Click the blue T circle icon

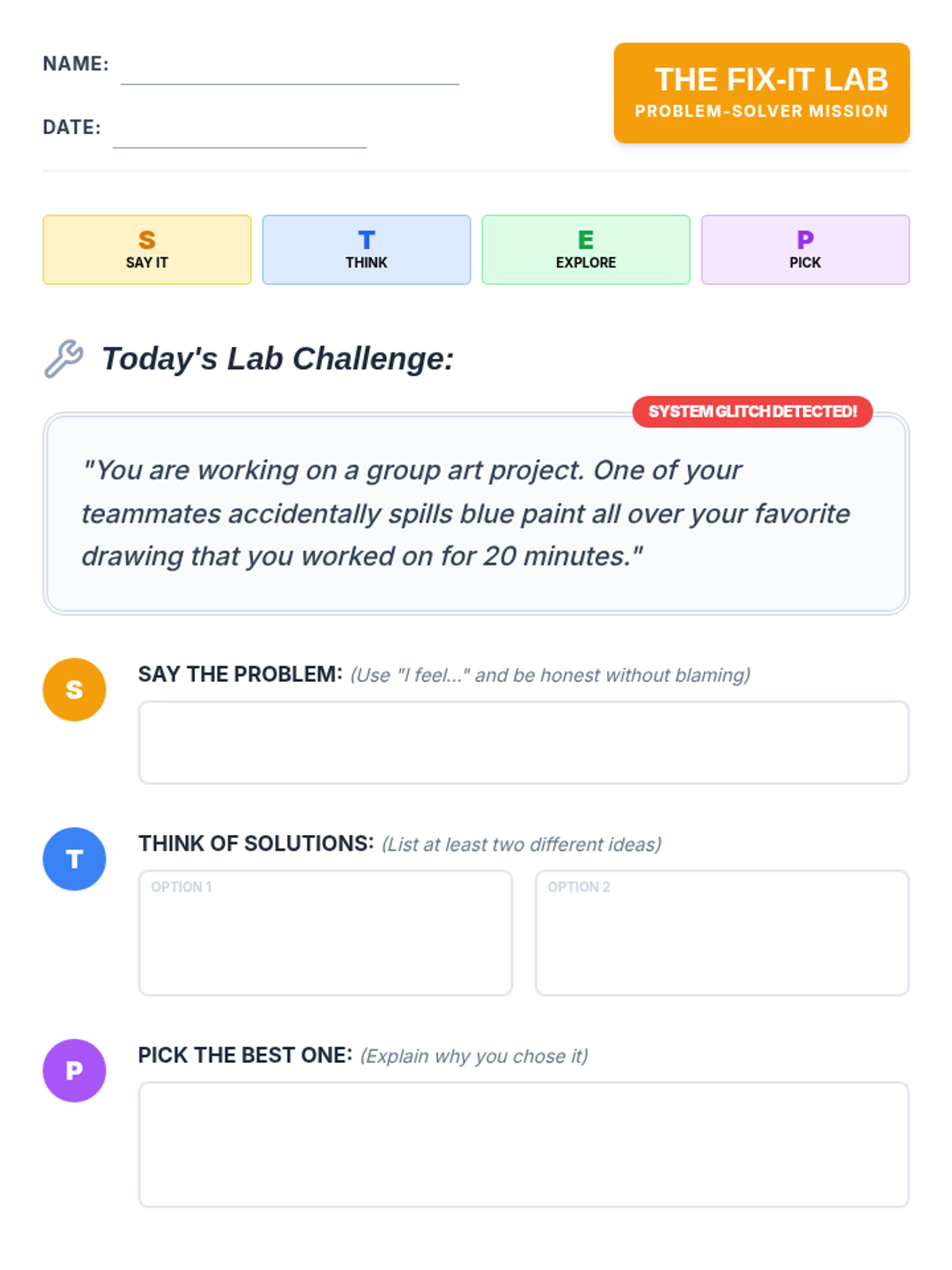click(74, 859)
